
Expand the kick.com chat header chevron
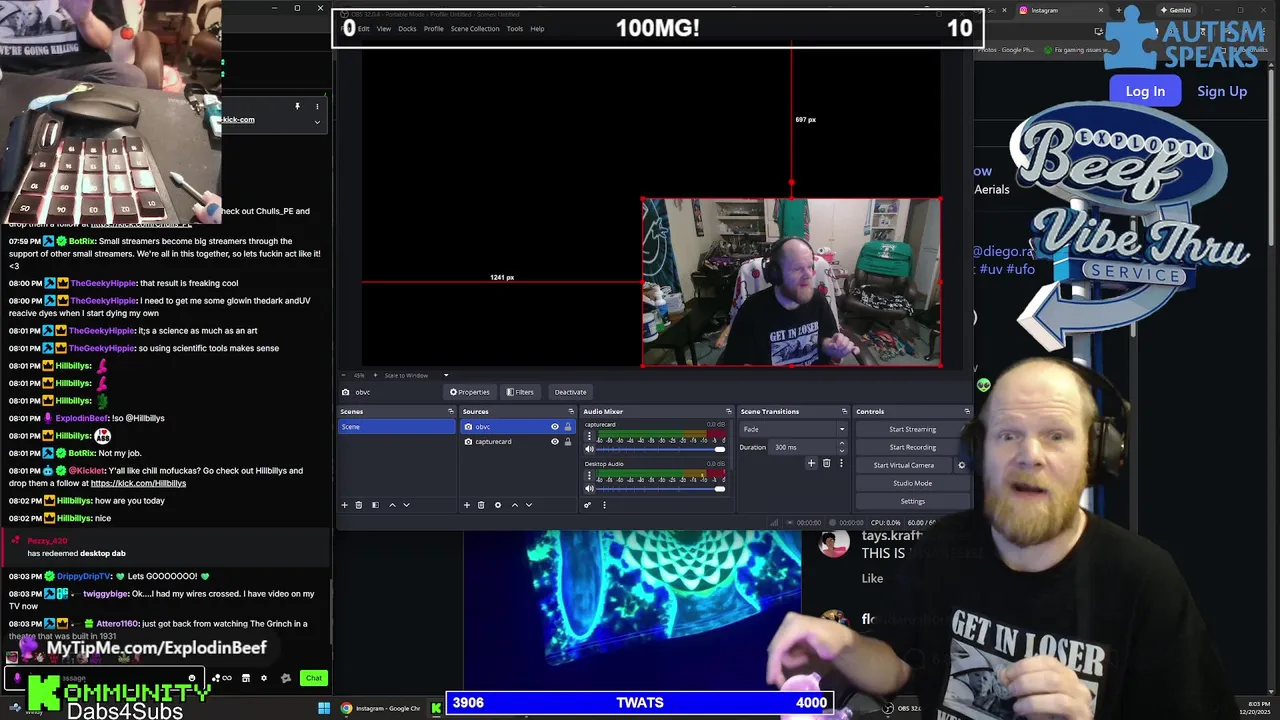coord(317,122)
